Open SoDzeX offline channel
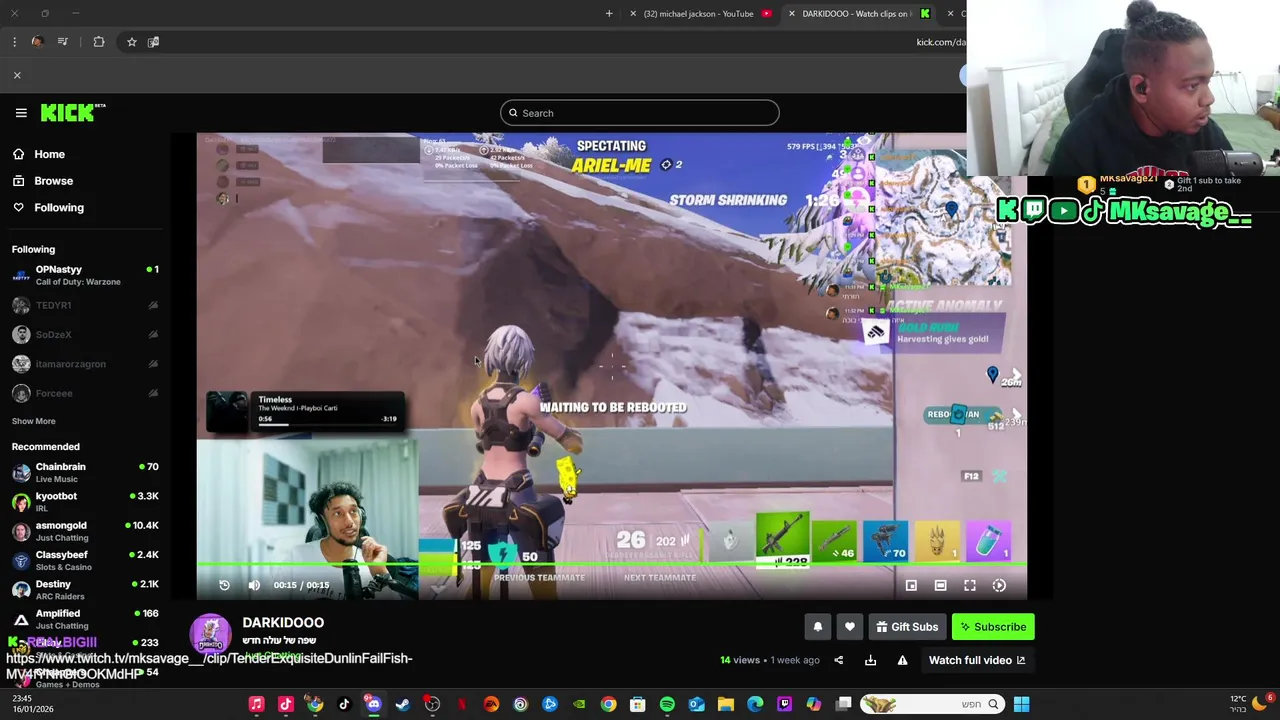1280x720 pixels. pos(85,334)
